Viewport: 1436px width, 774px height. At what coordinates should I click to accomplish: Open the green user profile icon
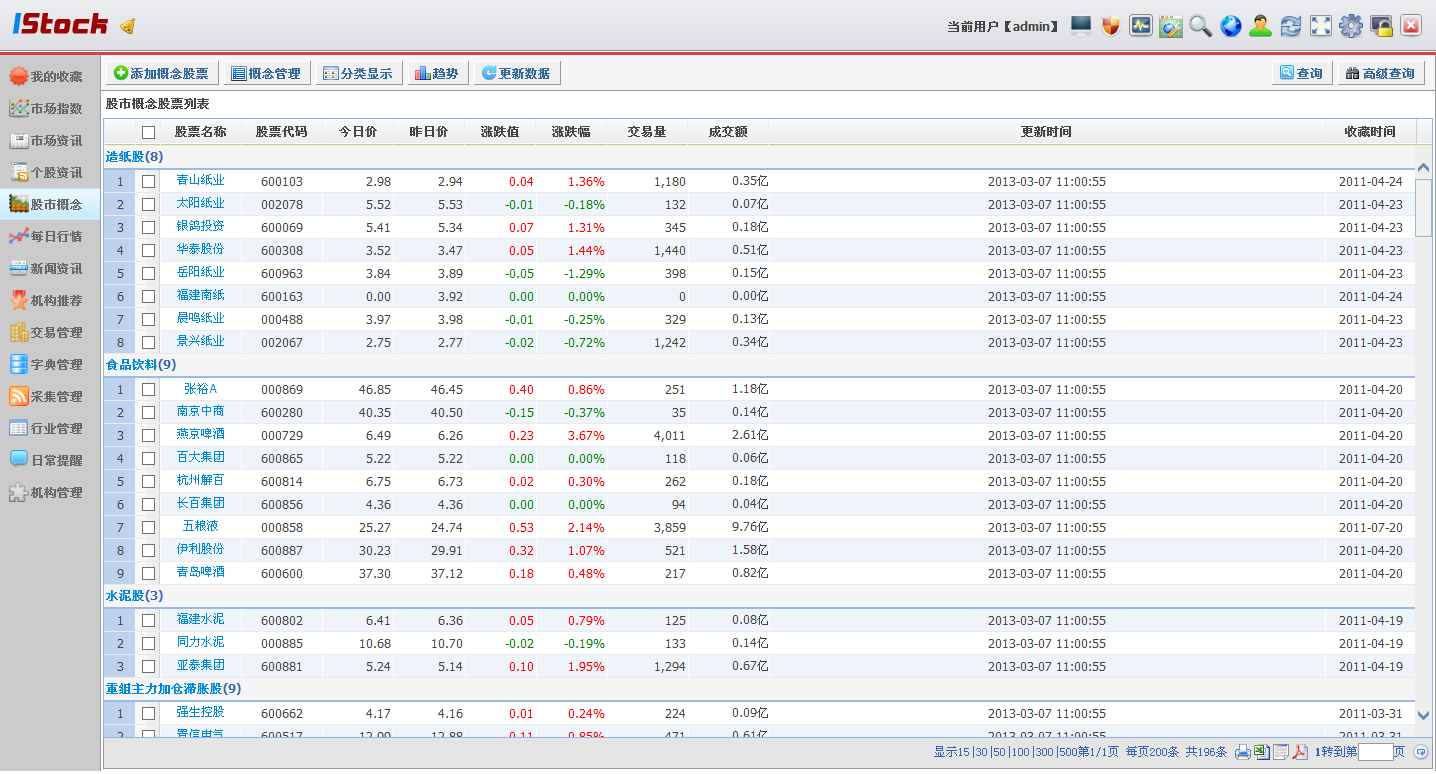pos(1260,26)
